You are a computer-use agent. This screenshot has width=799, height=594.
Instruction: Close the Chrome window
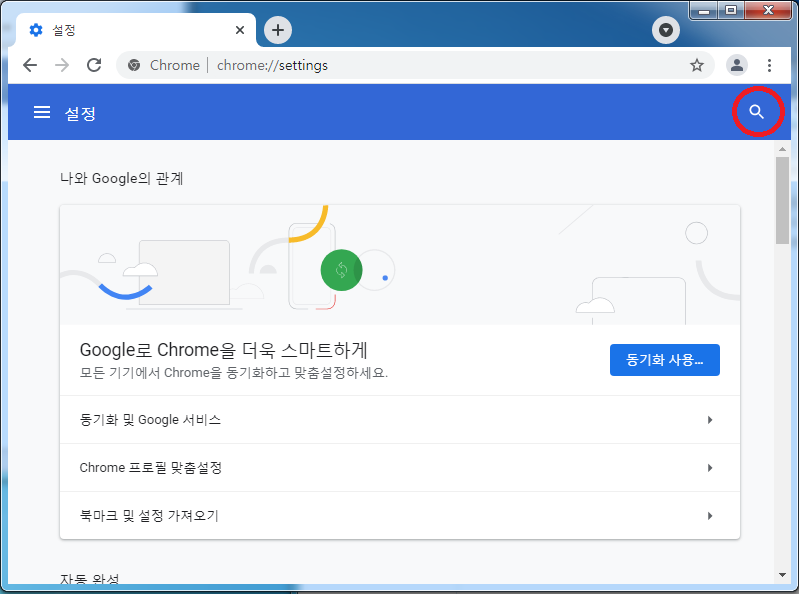(768, 10)
